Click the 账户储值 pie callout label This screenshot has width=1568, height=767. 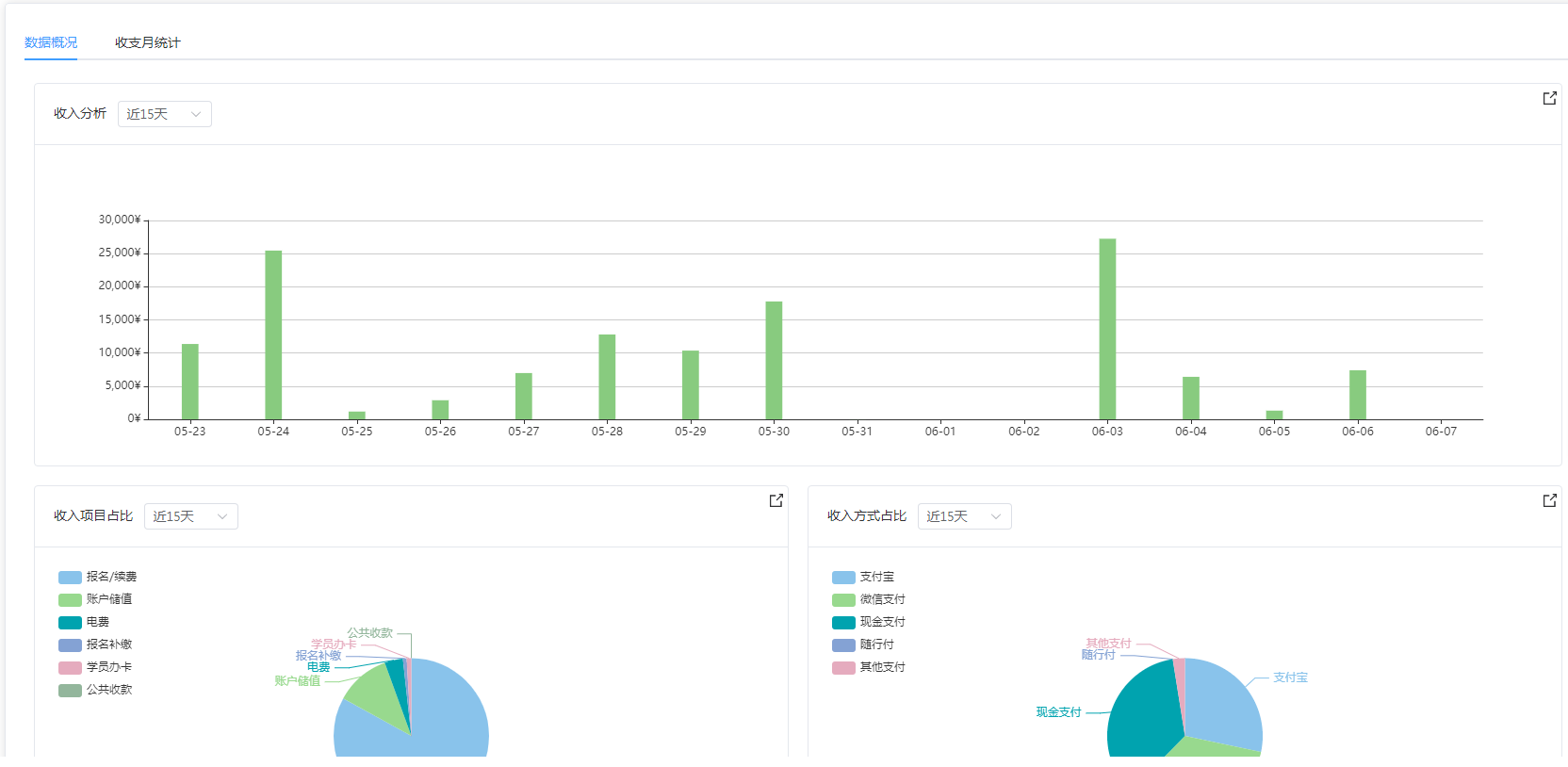click(298, 681)
